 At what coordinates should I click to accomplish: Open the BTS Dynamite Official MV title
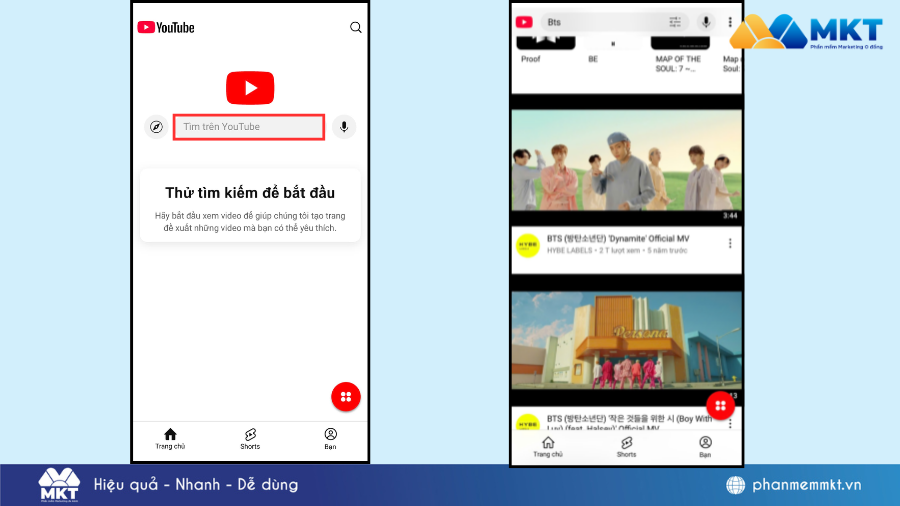click(x=618, y=239)
